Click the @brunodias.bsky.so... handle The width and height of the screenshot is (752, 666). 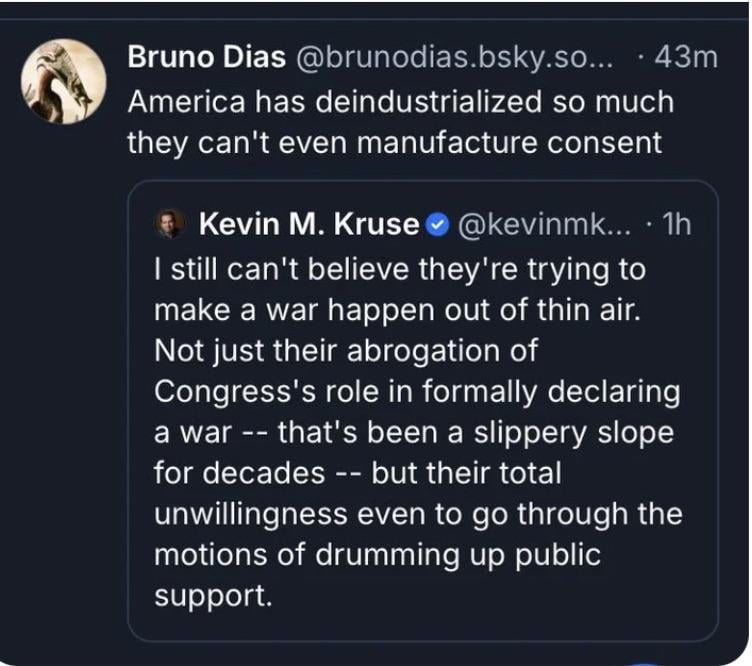tap(454, 58)
